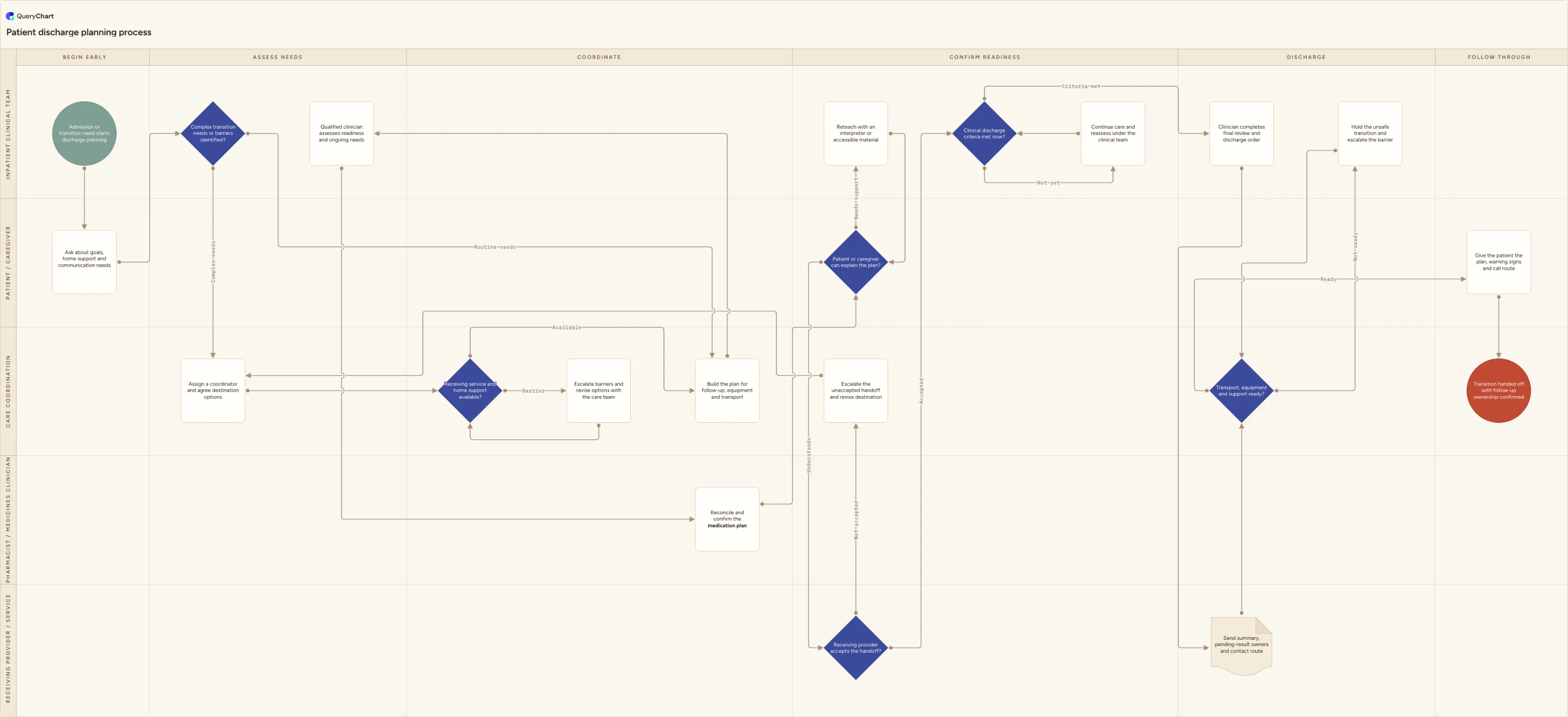
Task: Click 'Escalate the unaccepted handoff' node
Action: click(856, 390)
